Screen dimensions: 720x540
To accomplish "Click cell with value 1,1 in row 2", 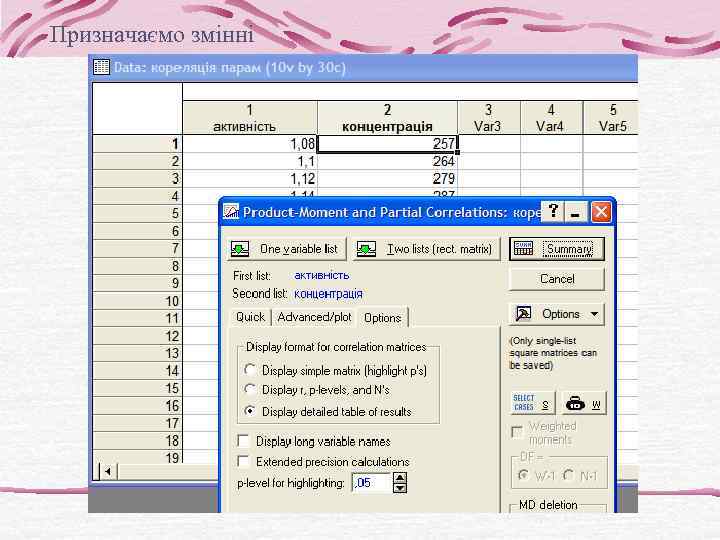I will click(250, 162).
